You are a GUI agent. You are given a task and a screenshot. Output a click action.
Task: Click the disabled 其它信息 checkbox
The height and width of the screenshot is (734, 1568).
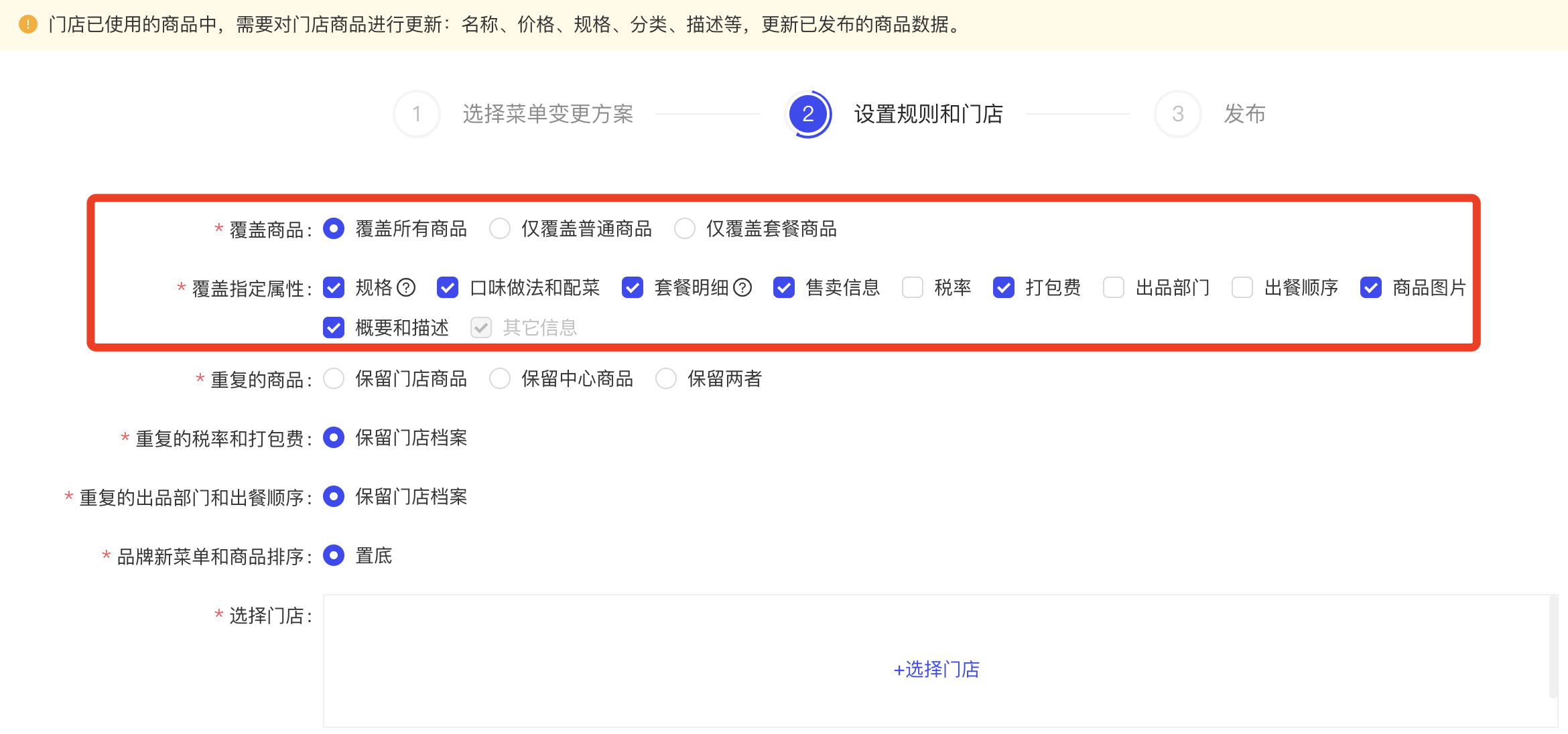click(481, 328)
